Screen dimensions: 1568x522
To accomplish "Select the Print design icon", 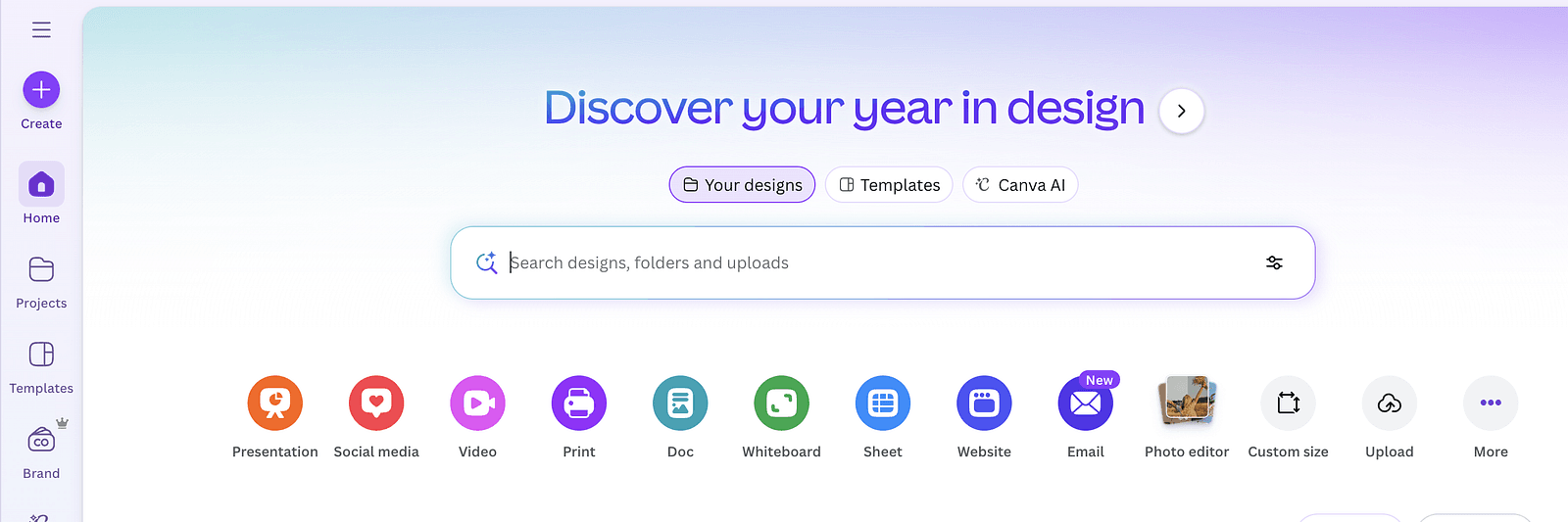I will 579,403.
